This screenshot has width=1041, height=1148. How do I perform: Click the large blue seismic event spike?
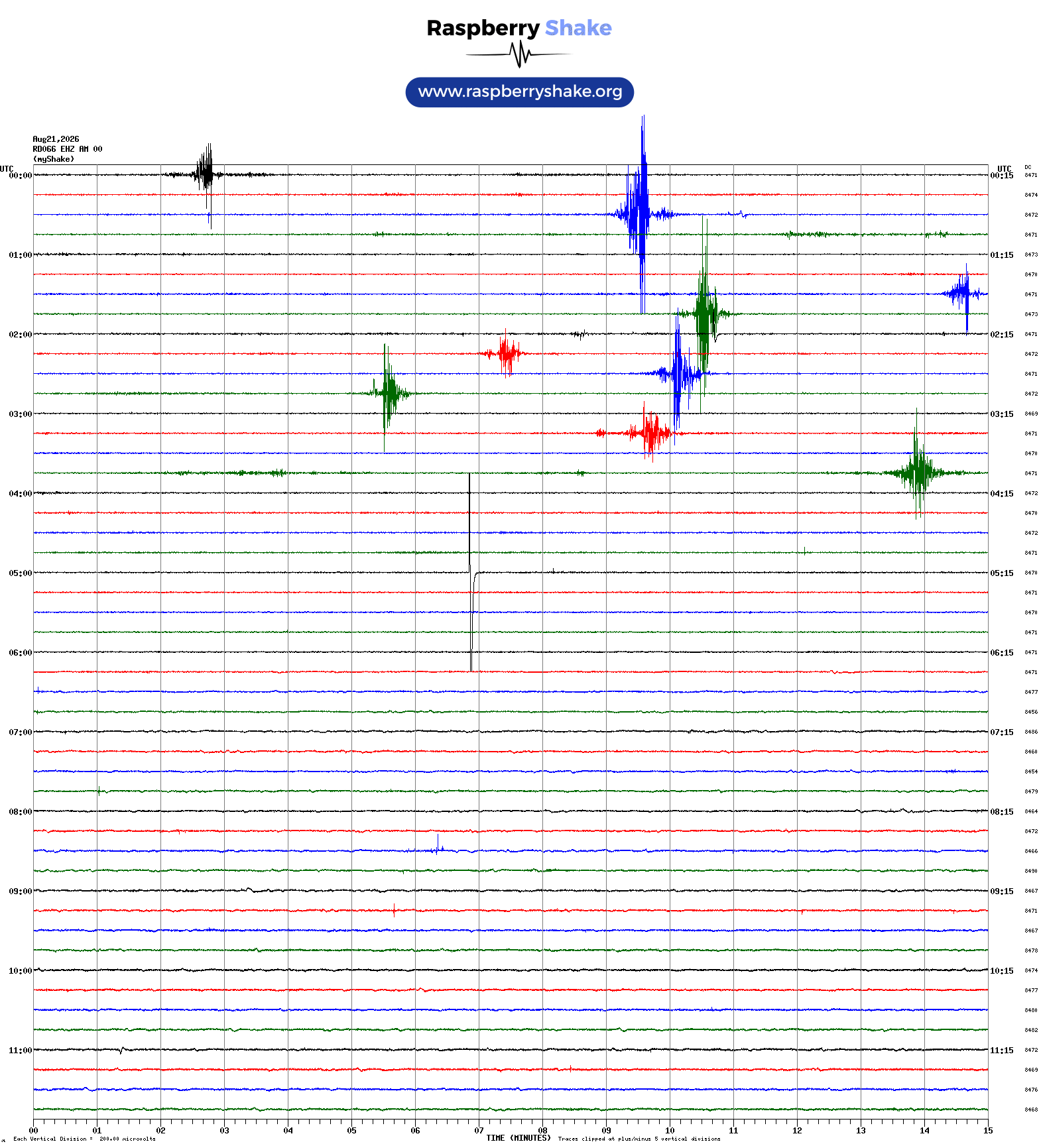pos(641,213)
